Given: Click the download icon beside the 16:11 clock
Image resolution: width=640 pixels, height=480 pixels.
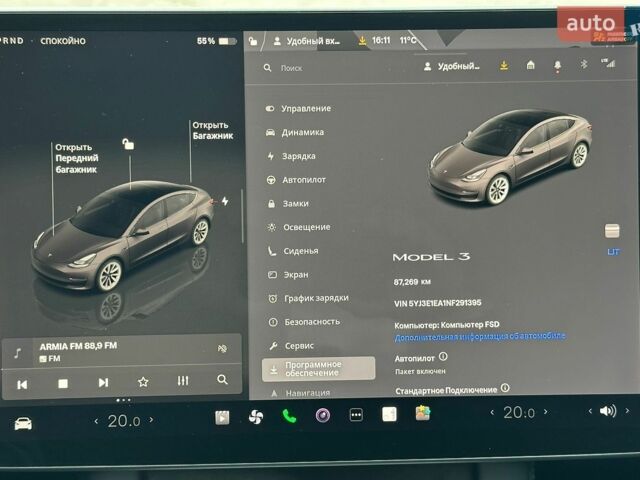Looking at the screenshot, I should [362, 41].
